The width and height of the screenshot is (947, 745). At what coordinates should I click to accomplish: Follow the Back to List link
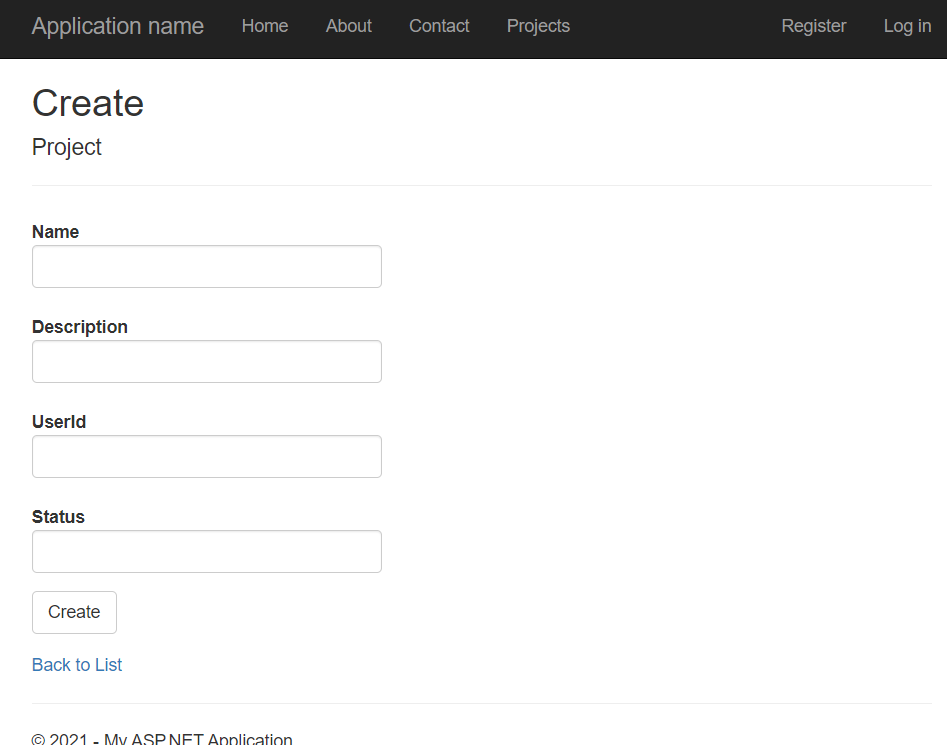coord(77,665)
